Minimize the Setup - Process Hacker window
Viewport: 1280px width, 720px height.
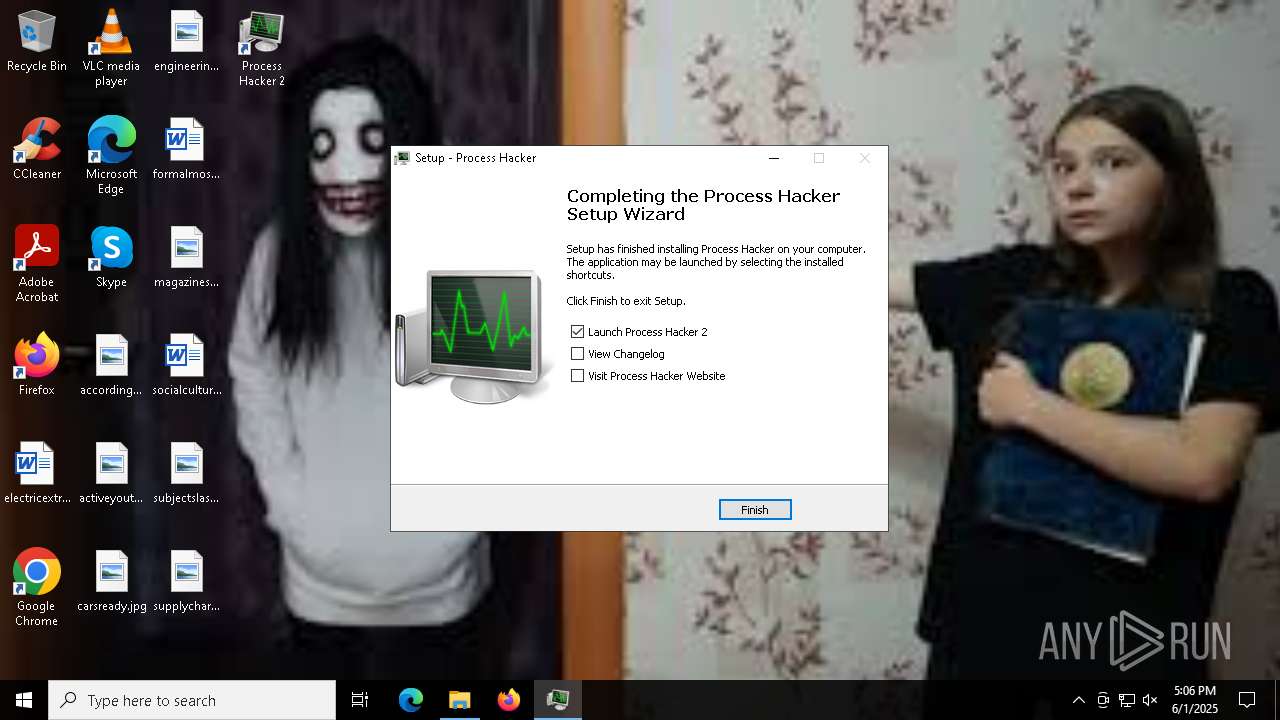point(773,158)
